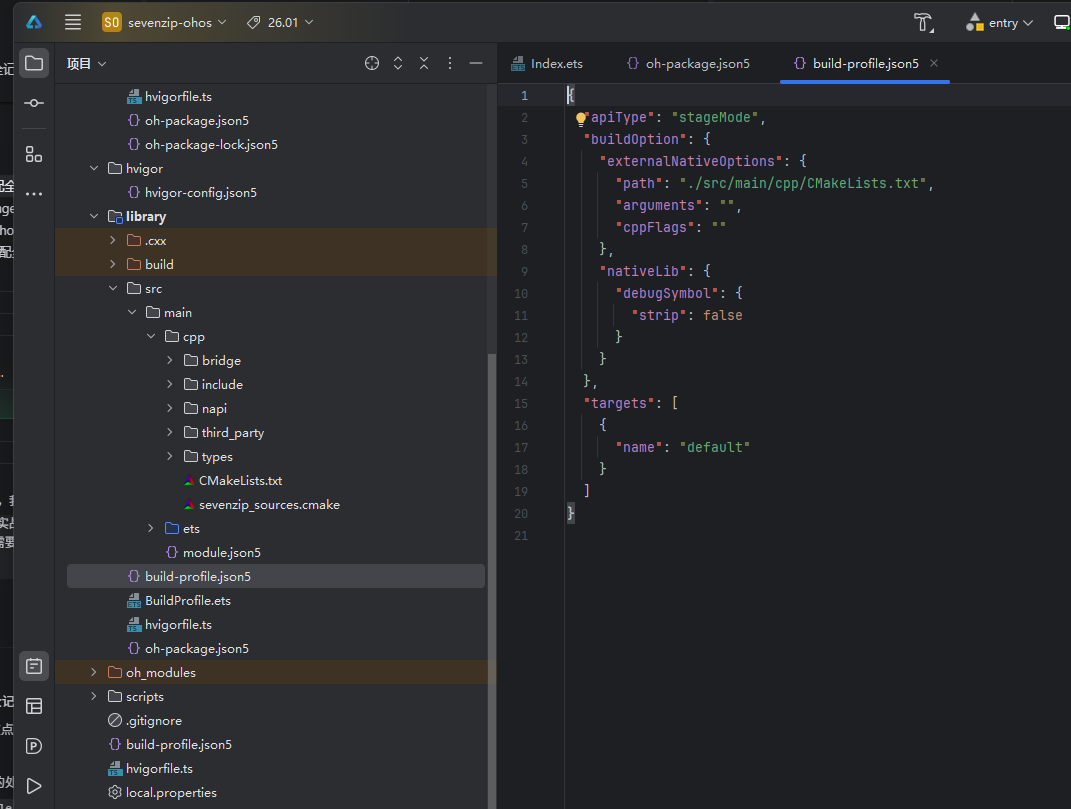The width and height of the screenshot is (1071, 809).
Task: Open project panel options menu
Action: (449, 64)
